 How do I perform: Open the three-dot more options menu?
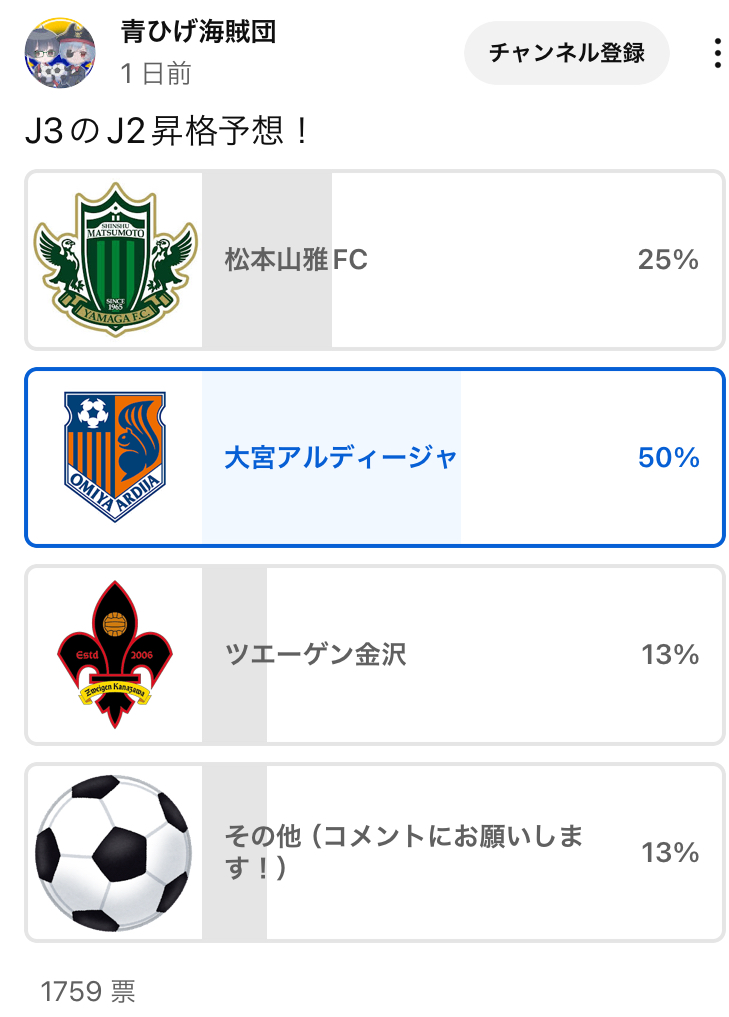[x=717, y=53]
